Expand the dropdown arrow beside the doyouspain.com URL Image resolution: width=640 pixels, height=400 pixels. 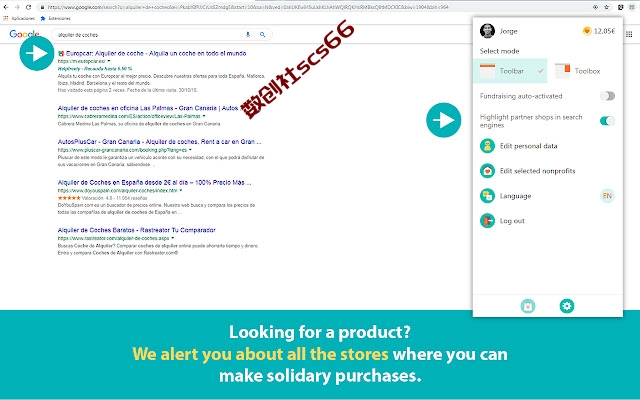181,190
